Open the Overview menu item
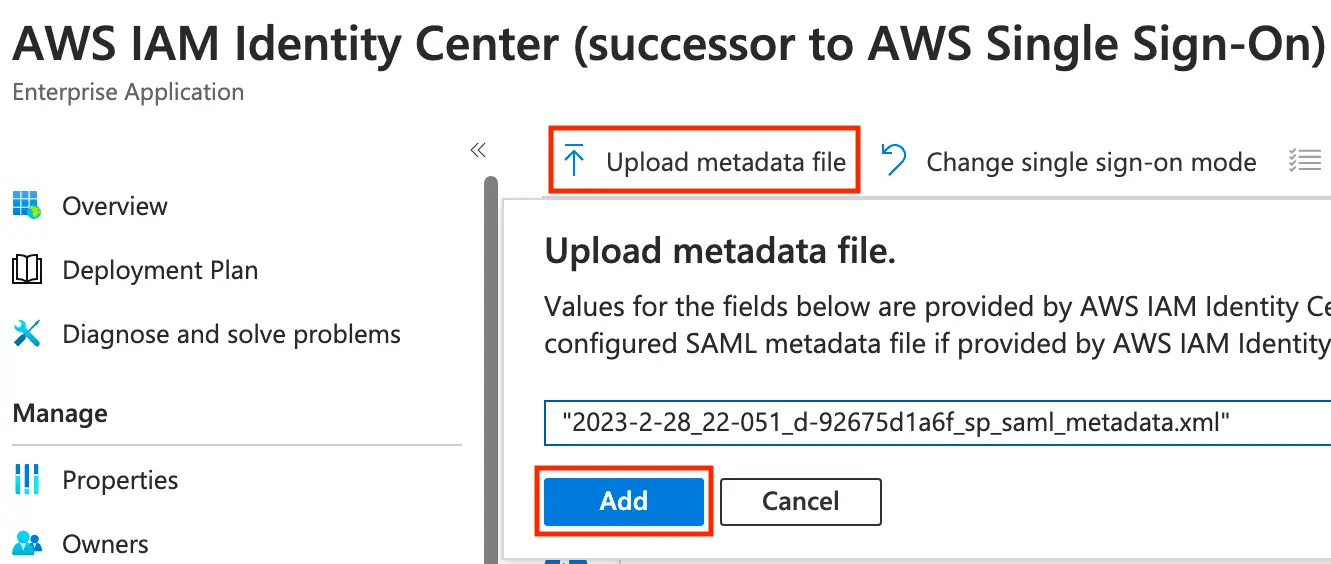 point(115,206)
